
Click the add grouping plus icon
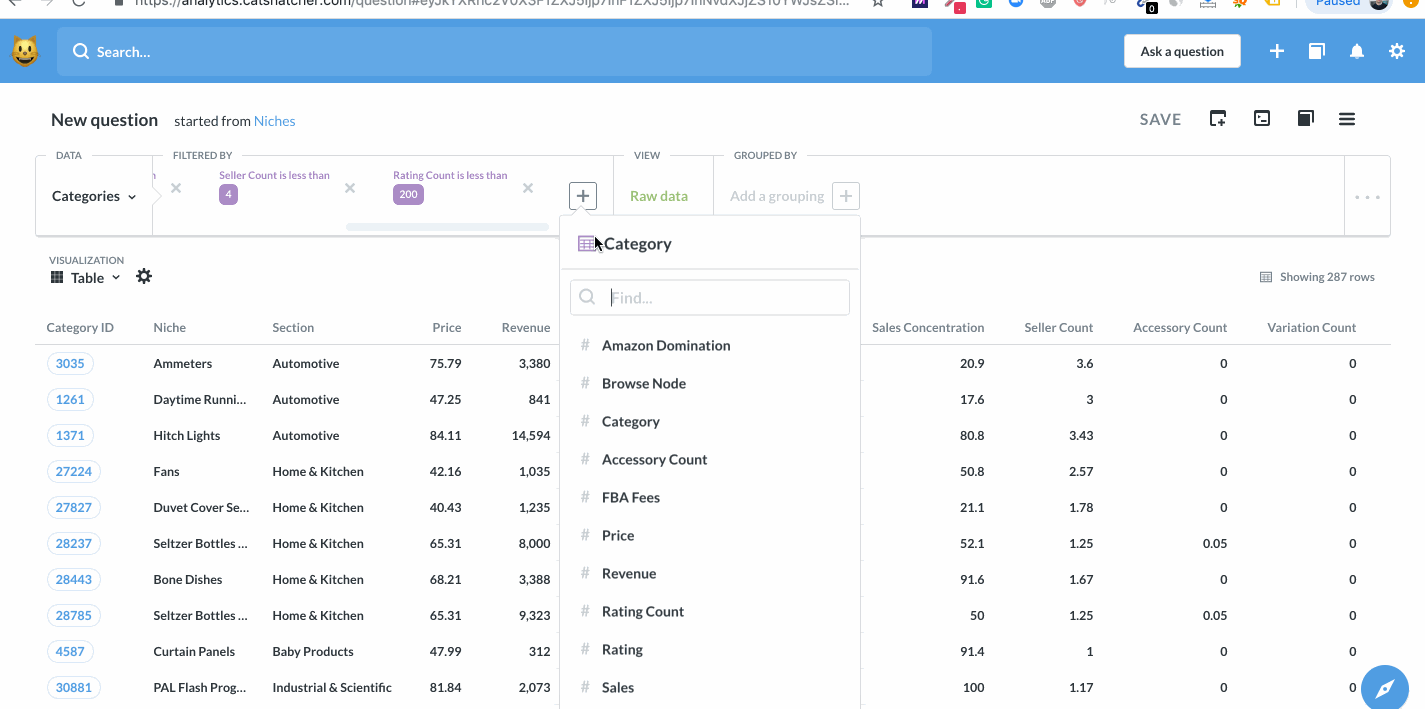[x=846, y=196]
